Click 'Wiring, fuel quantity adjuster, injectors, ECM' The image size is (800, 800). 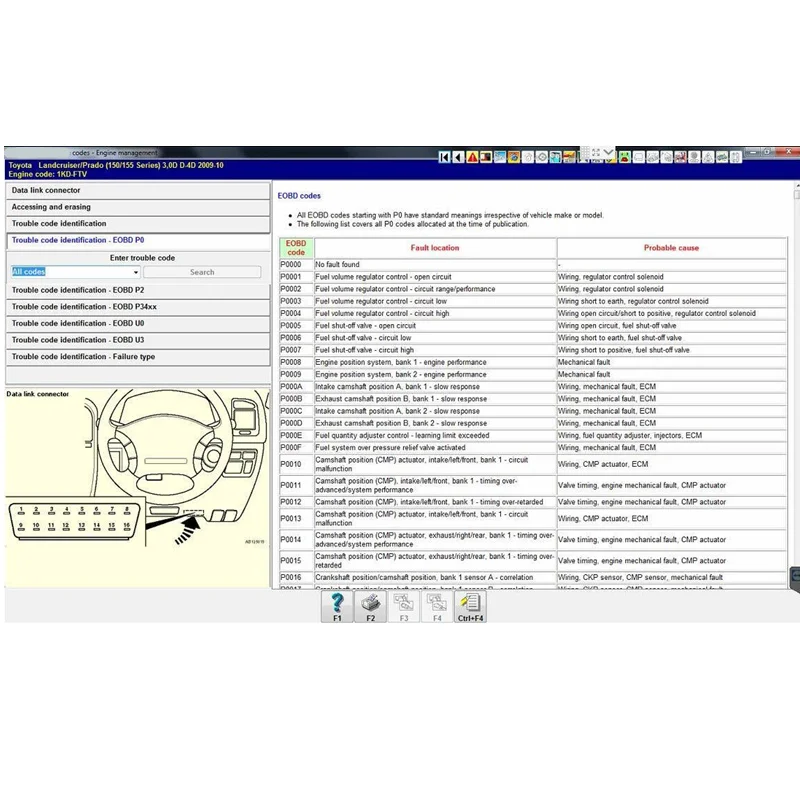(671, 435)
